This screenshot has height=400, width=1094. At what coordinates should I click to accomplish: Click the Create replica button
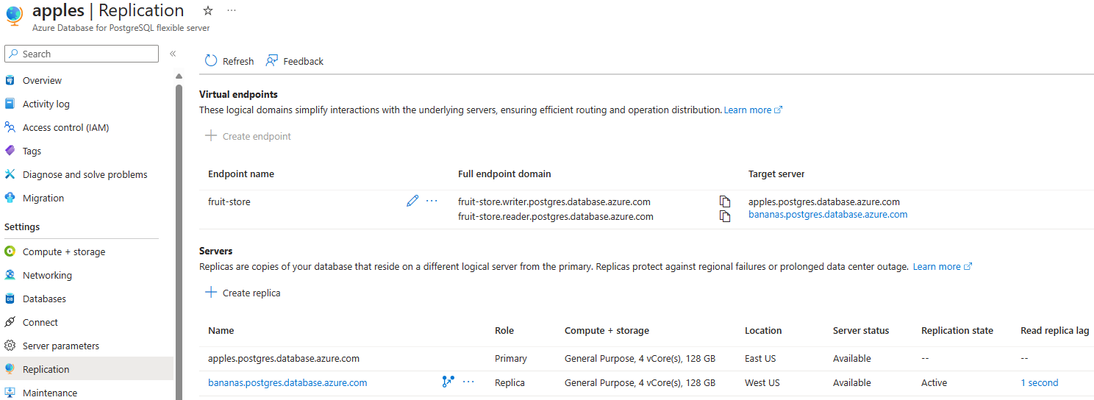coord(243,293)
